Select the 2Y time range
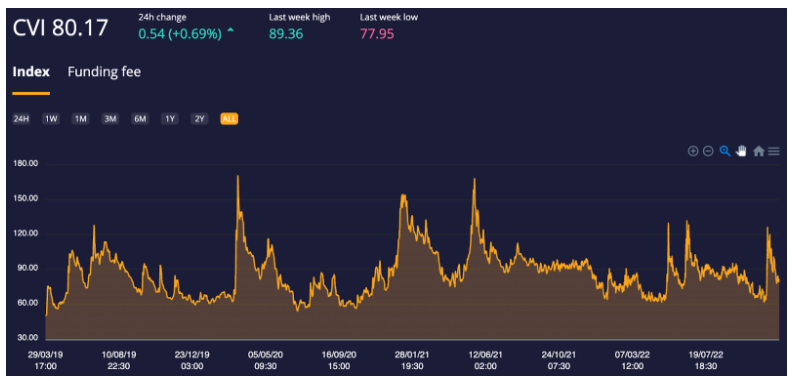 (x=200, y=119)
